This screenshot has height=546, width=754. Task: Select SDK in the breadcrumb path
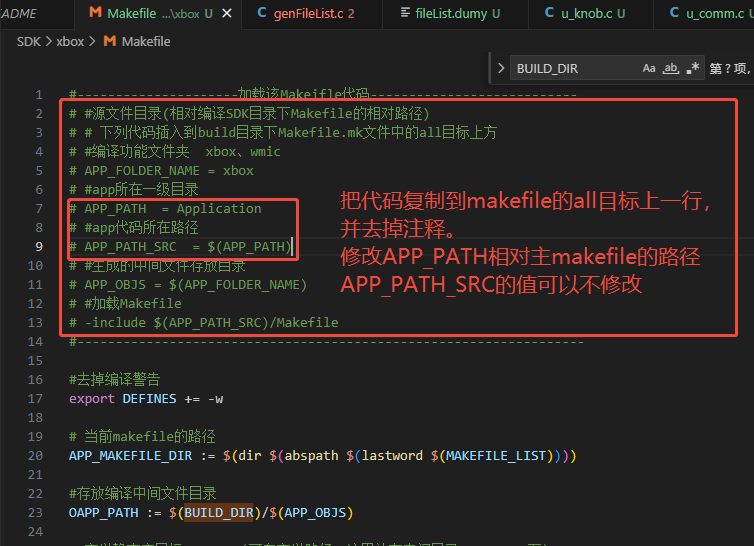coord(29,42)
